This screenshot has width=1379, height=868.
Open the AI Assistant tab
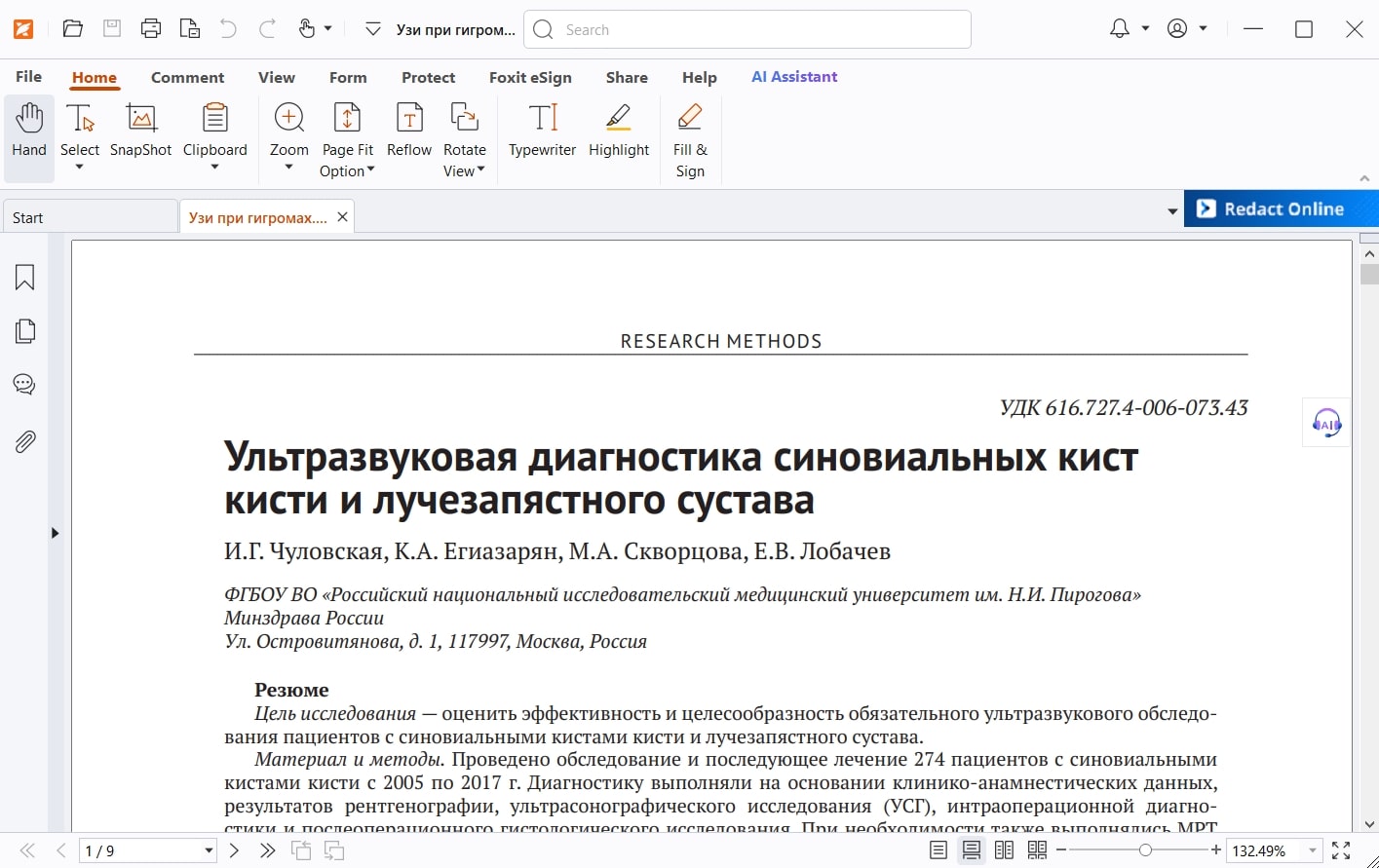794,77
